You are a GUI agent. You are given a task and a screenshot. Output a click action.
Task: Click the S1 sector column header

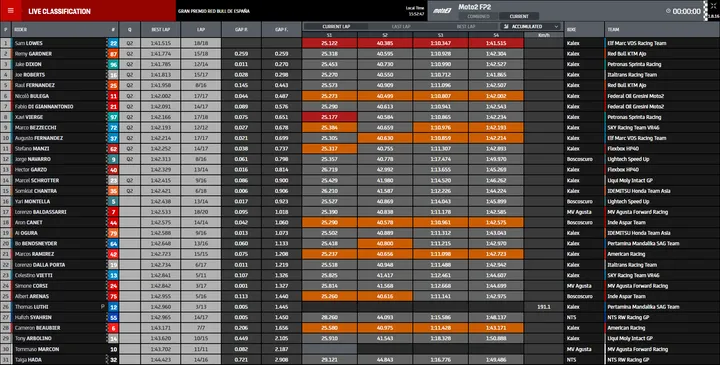(x=329, y=35)
